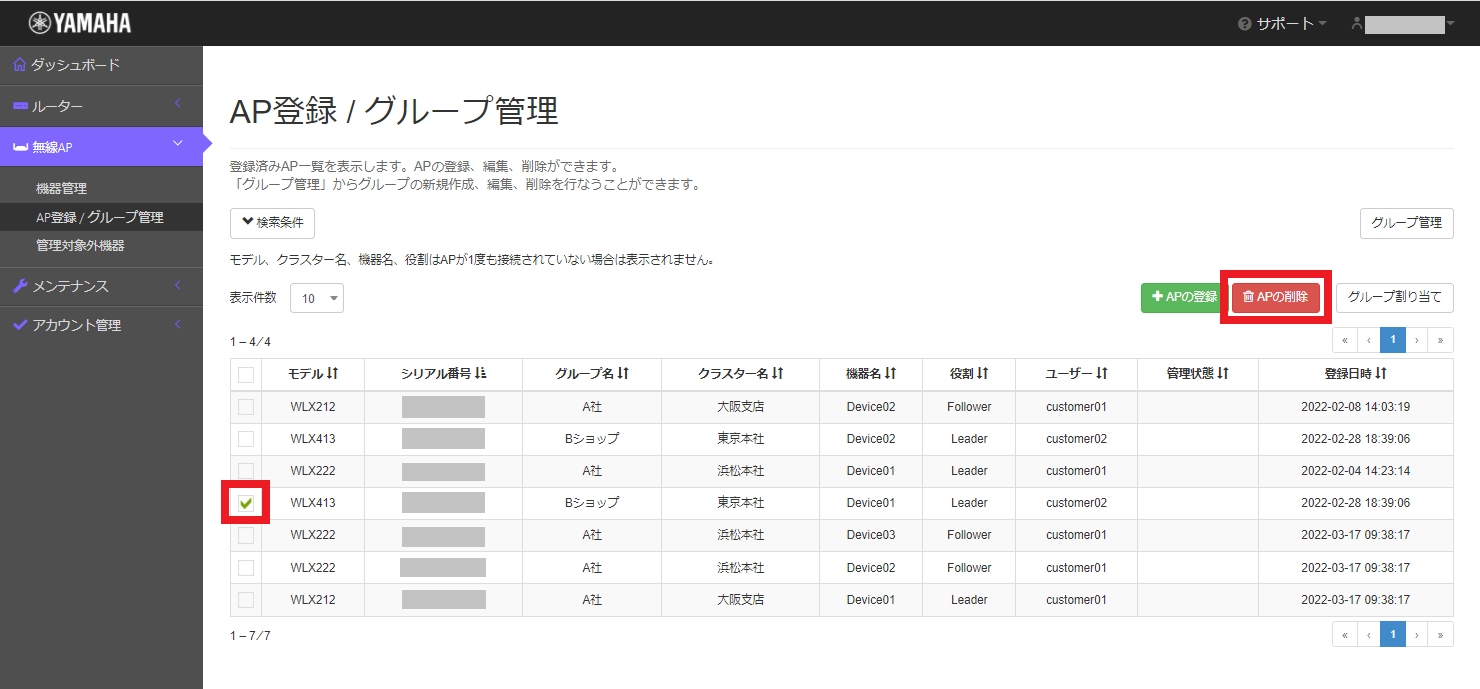Check the checkbox for the 大阪支店 WLX212 row
The height and width of the screenshot is (689, 1480).
(x=245, y=406)
